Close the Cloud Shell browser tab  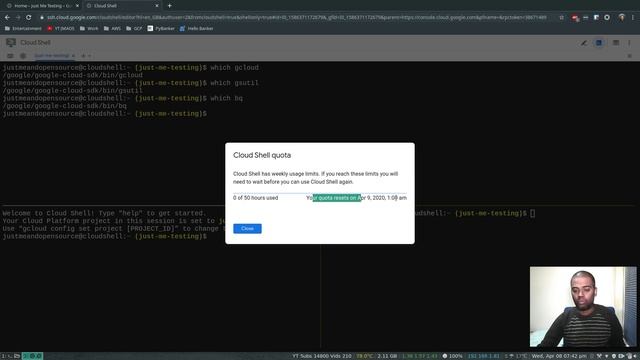[x=157, y=6]
